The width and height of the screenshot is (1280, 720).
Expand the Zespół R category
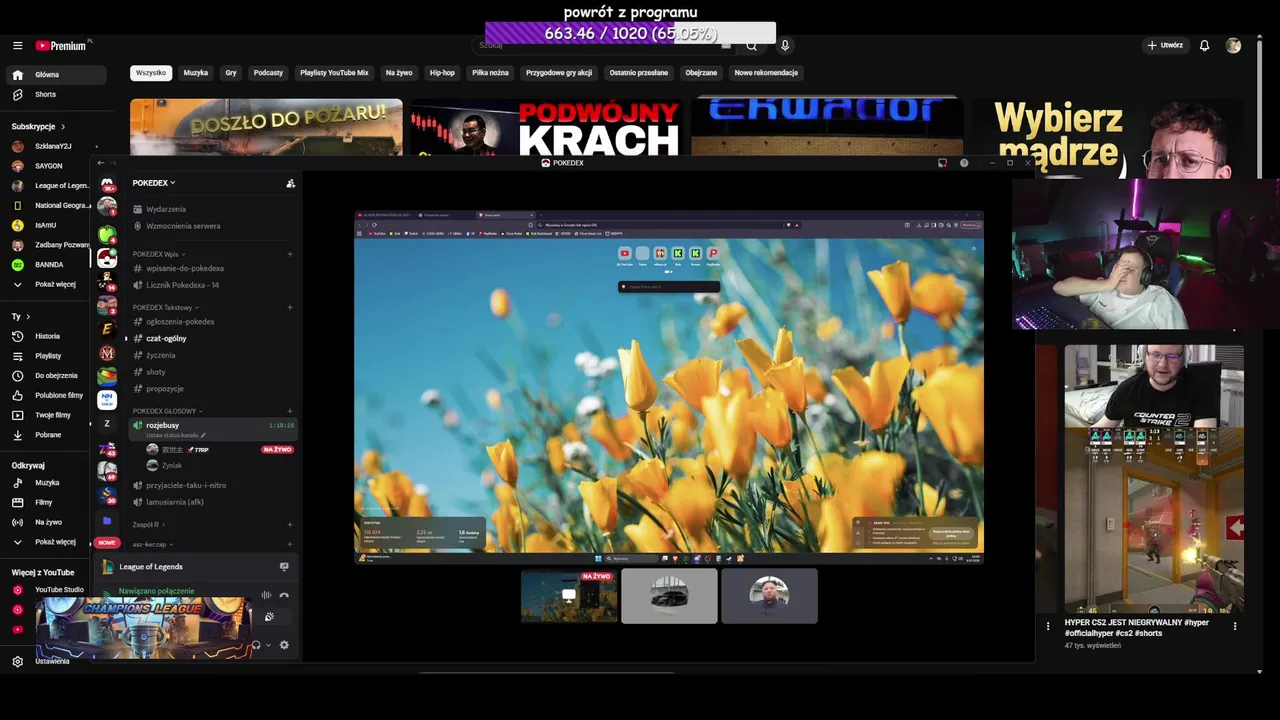(x=148, y=524)
